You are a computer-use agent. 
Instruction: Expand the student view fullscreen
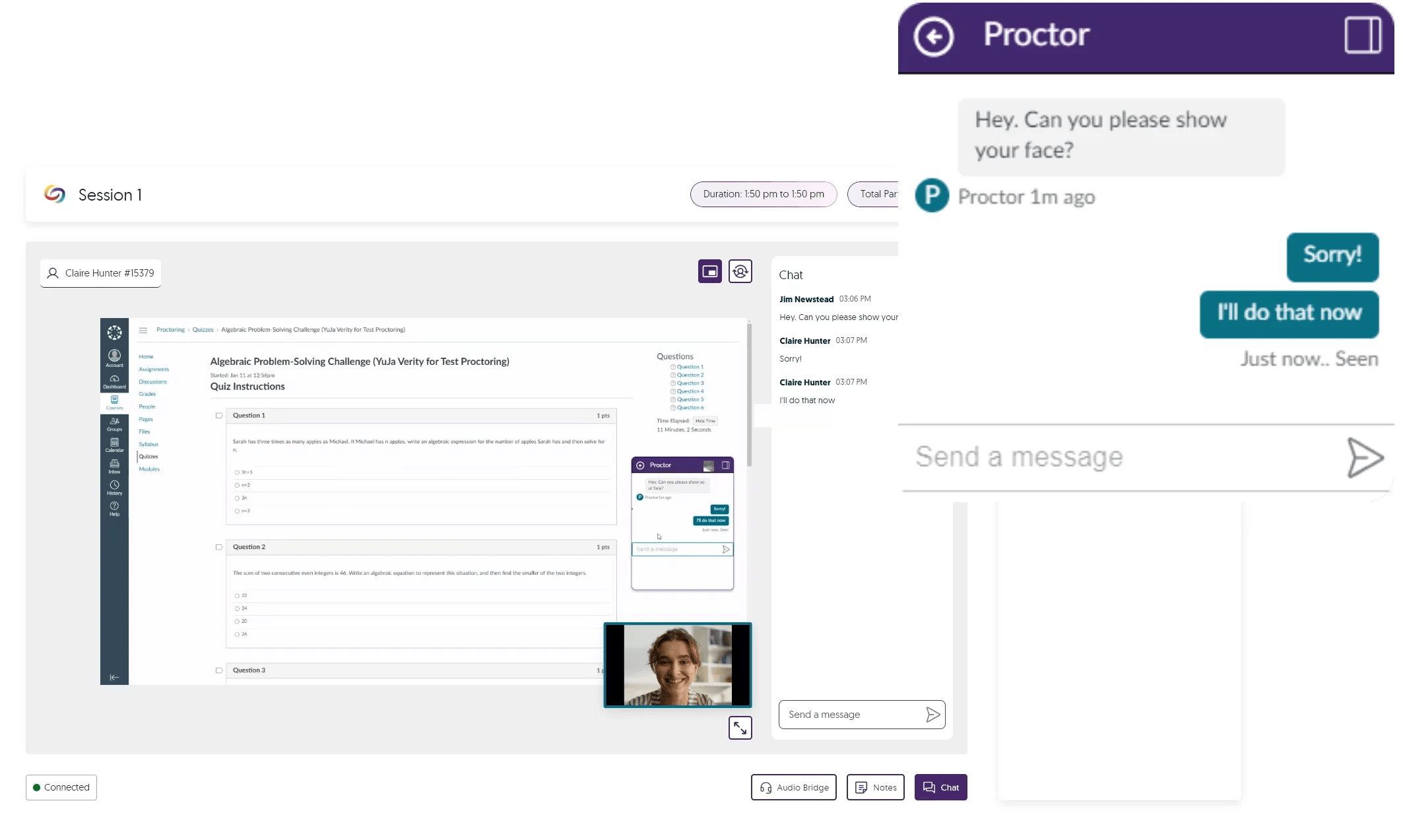coord(740,728)
